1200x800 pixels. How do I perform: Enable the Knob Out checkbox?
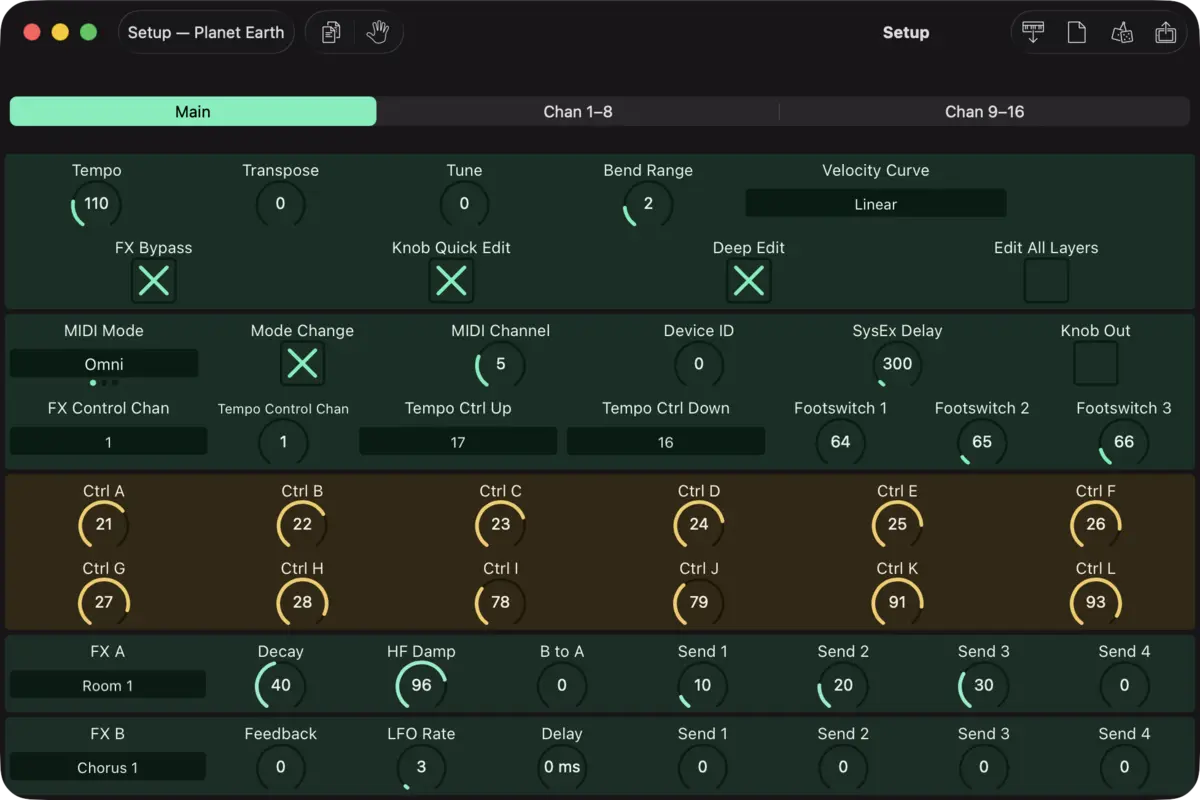1096,364
